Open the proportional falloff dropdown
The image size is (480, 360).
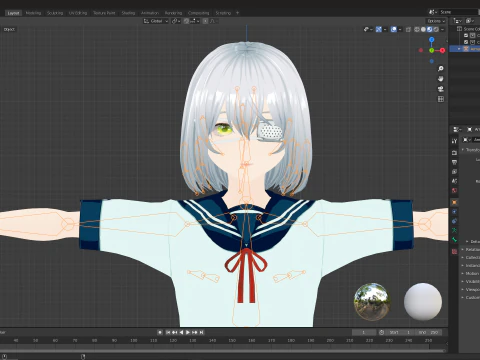[214, 21]
